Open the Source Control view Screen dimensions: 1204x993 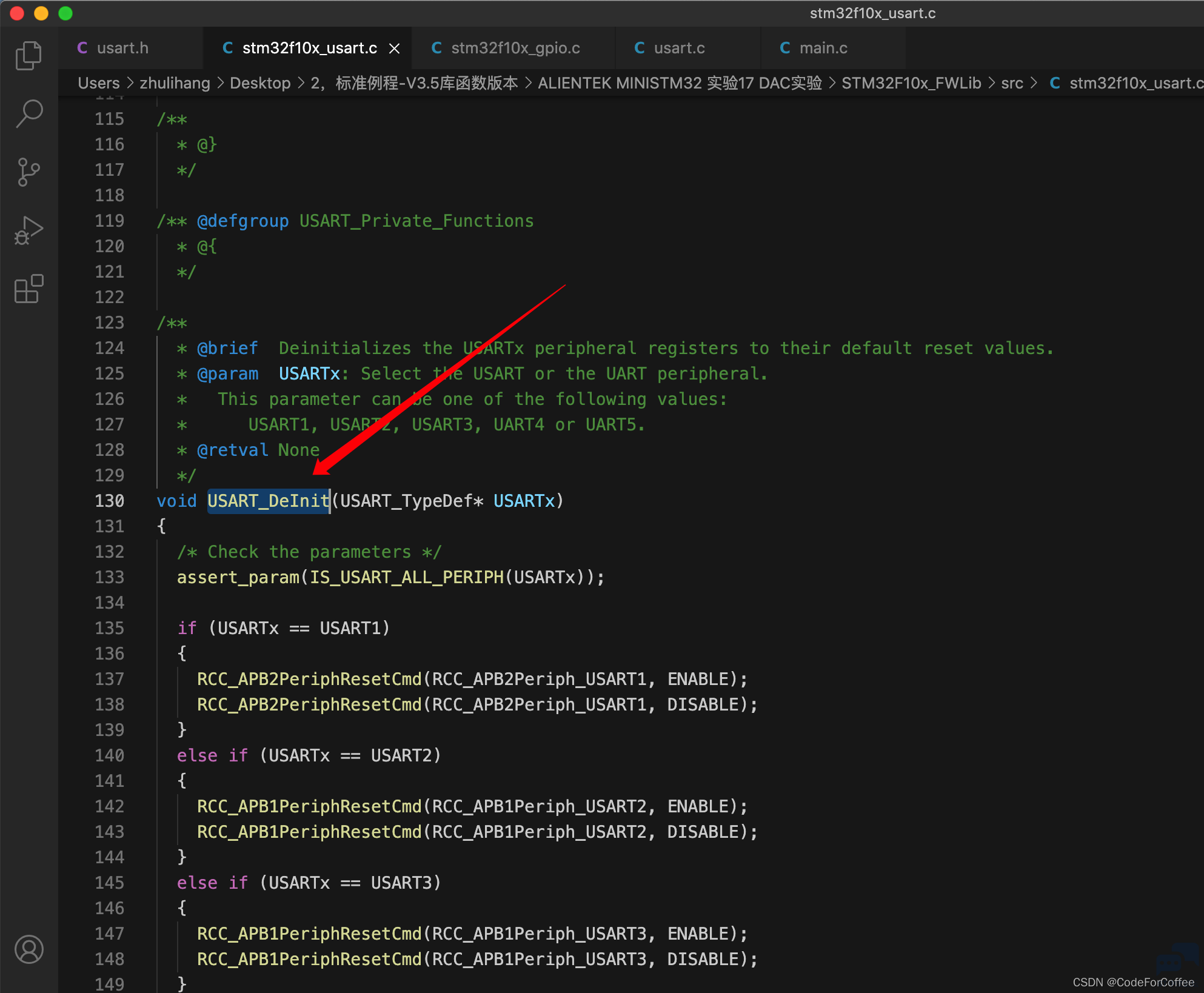pos(28,172)
